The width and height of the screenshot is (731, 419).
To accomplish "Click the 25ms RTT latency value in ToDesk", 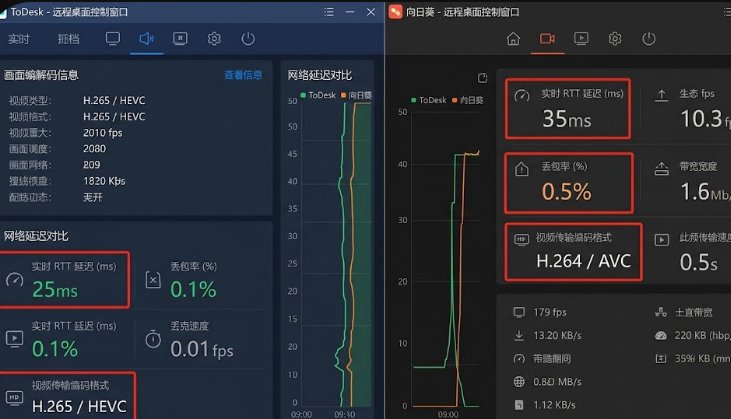I will [55, 289].
